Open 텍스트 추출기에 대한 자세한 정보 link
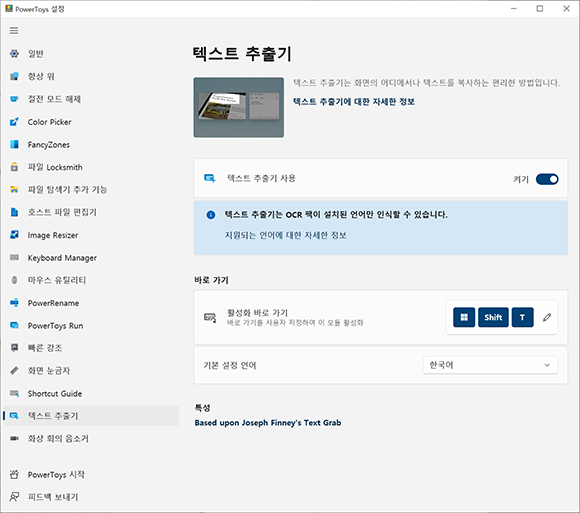 (x=354, y=101)
